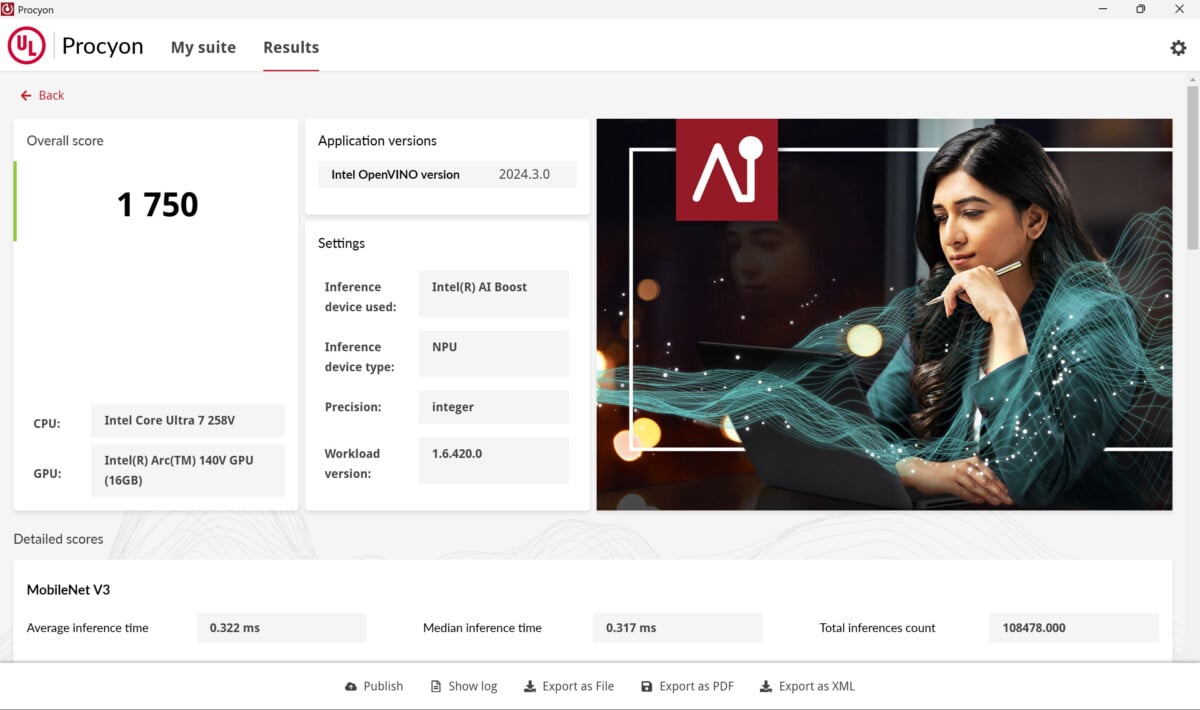This screenshot has height=710, width=1200.
Task: Select the Results tab
Action: [x=291, y=47]
